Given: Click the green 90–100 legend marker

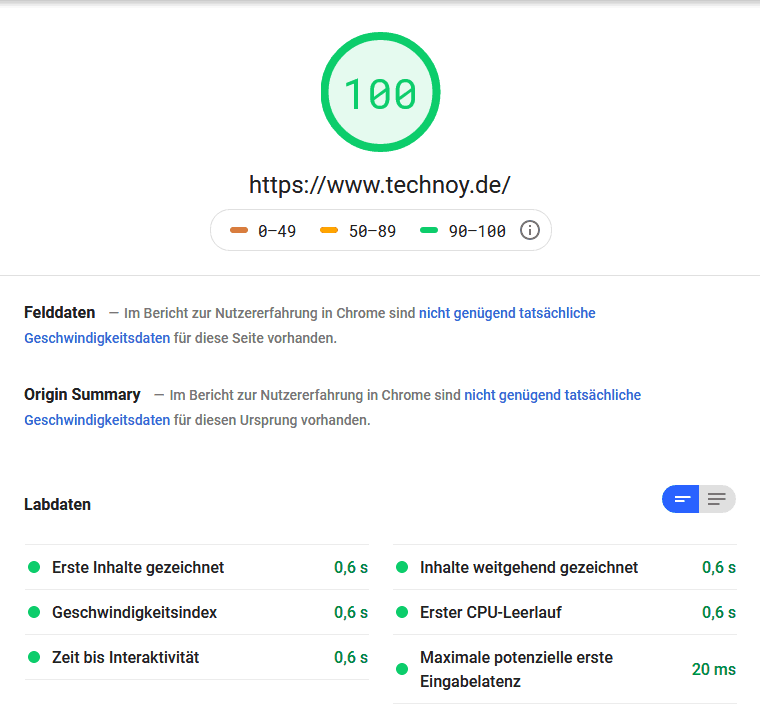Looking at the screenshot, I should click(x=429, y=231).
